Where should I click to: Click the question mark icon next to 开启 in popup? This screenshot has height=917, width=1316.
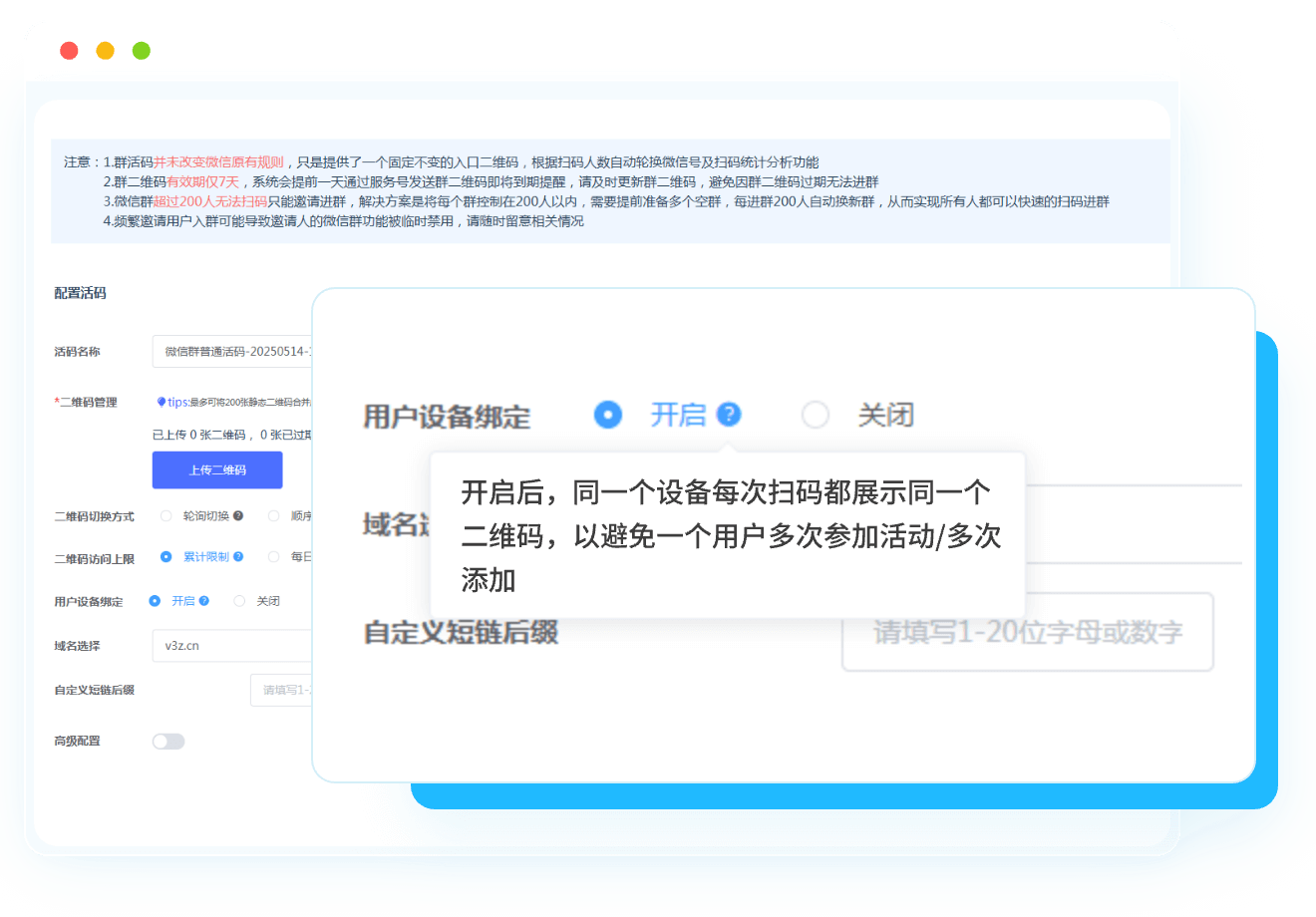click(x=730, y=415)
